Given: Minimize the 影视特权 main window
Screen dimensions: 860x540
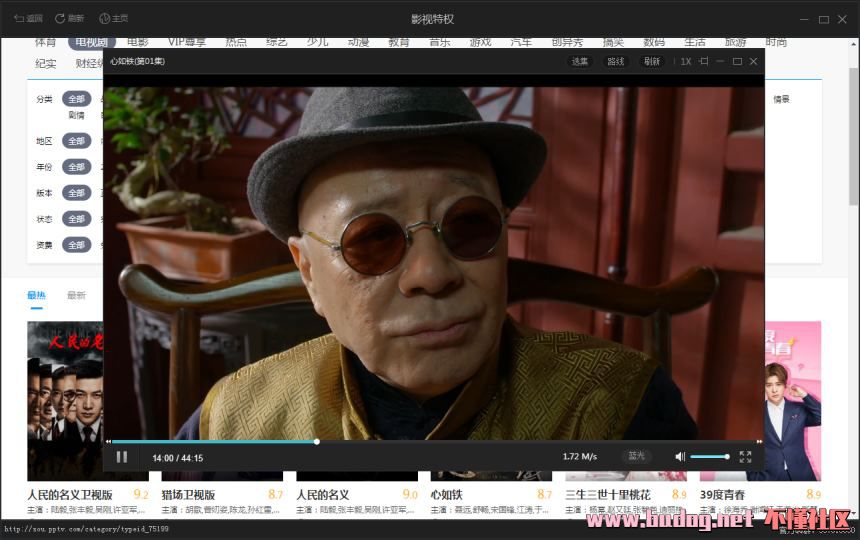Looking at the screenshot, I should pos(804,19).
